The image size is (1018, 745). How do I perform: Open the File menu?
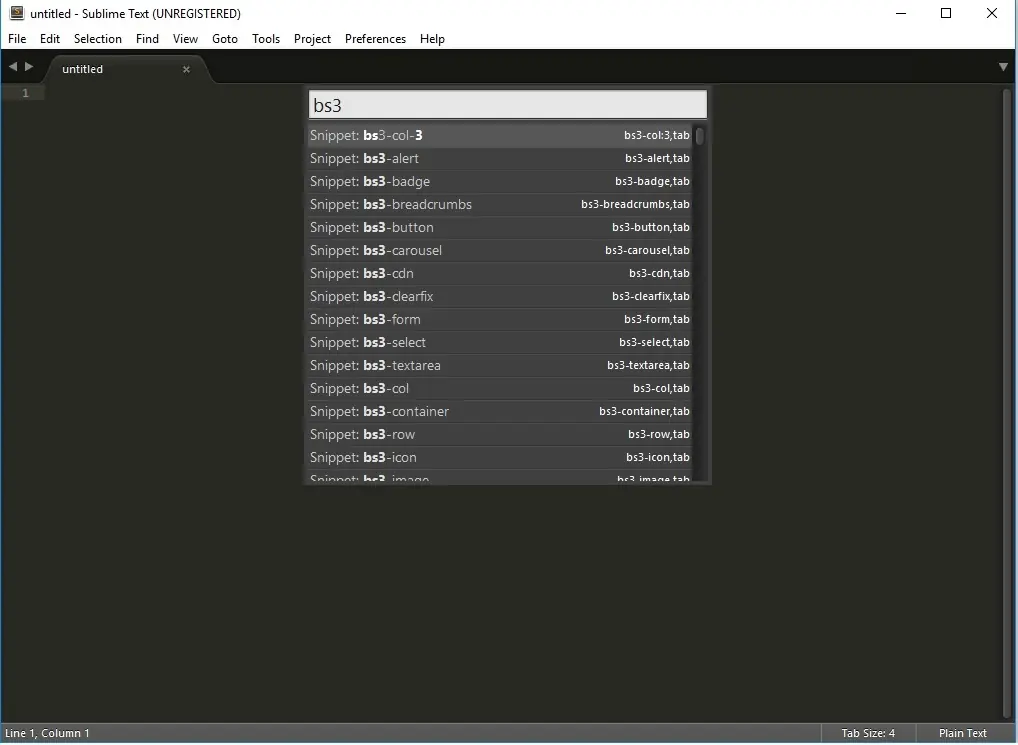pos(17,39)
